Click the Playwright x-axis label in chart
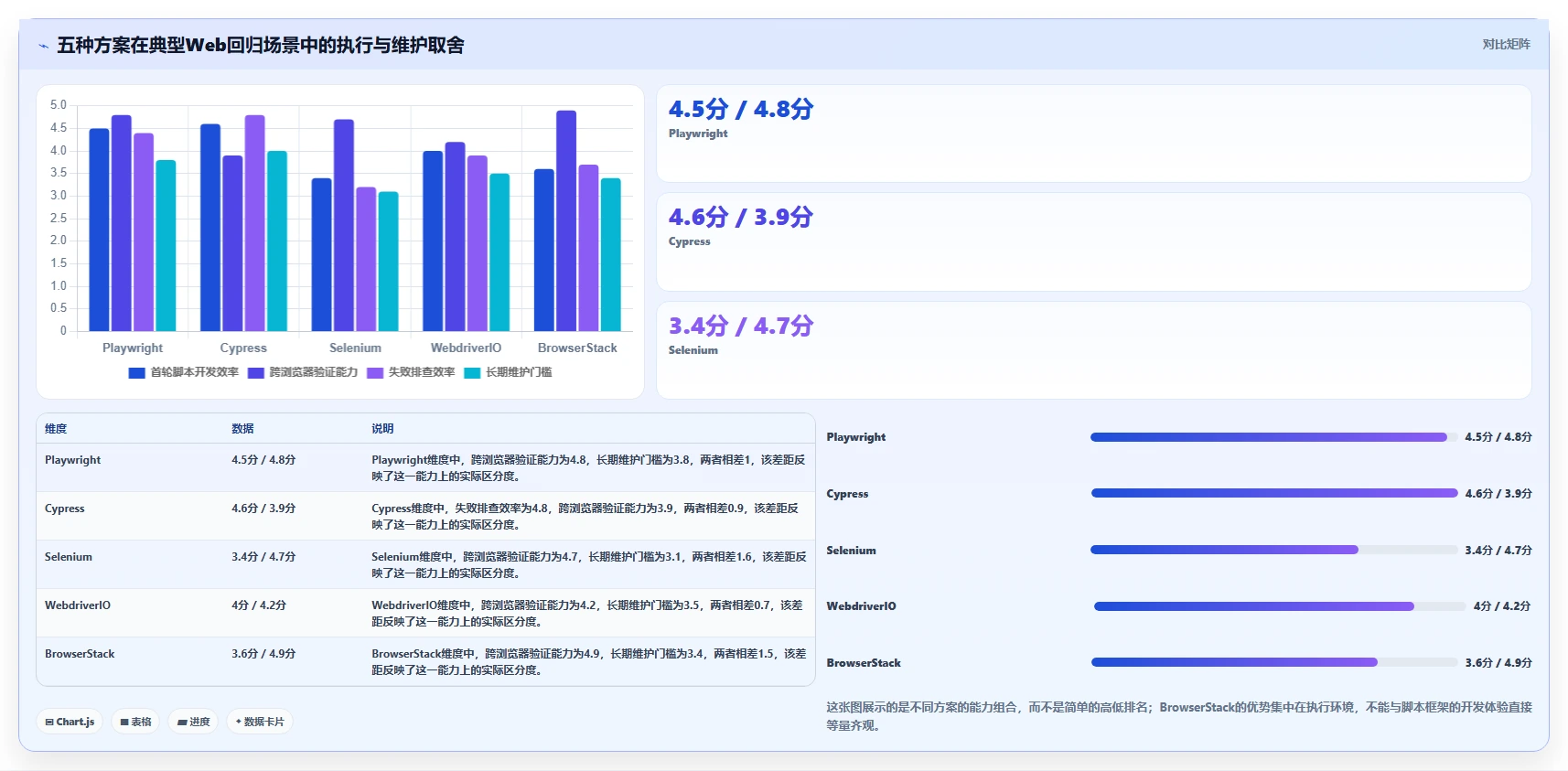 click(133, 348)
